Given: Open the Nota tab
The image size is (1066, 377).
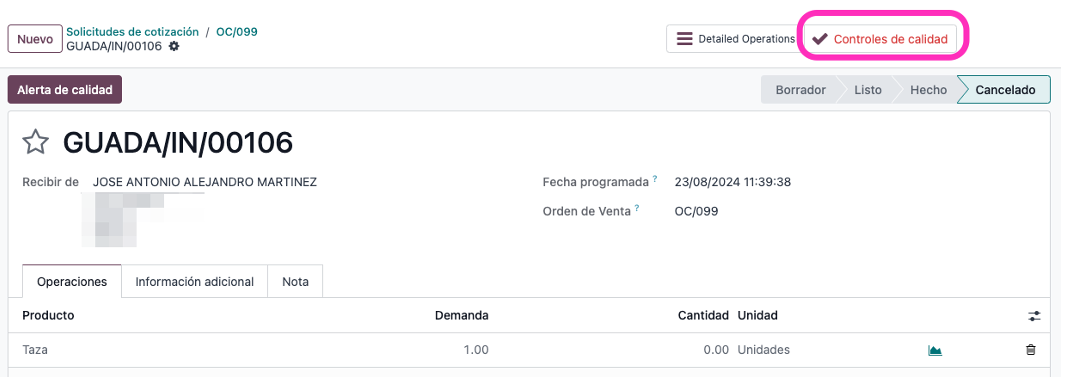Looking at the screenshot, I should [295, 281].
